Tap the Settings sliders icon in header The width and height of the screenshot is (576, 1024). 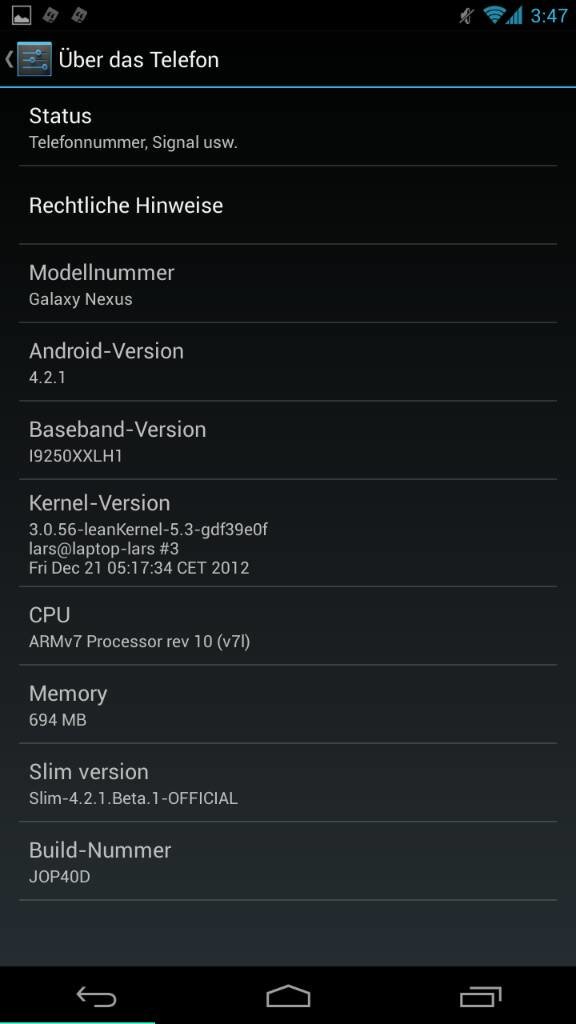pos(34,59)
